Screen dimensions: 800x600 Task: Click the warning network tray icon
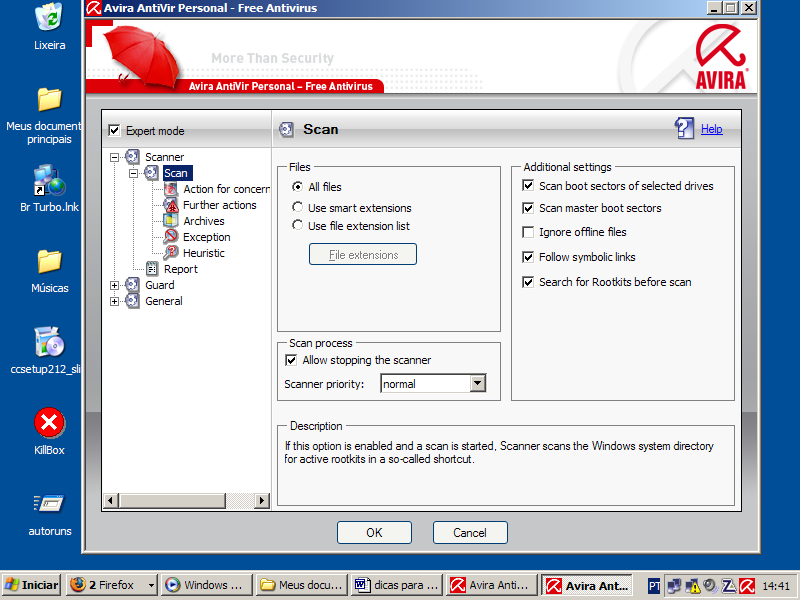point(692,585)
